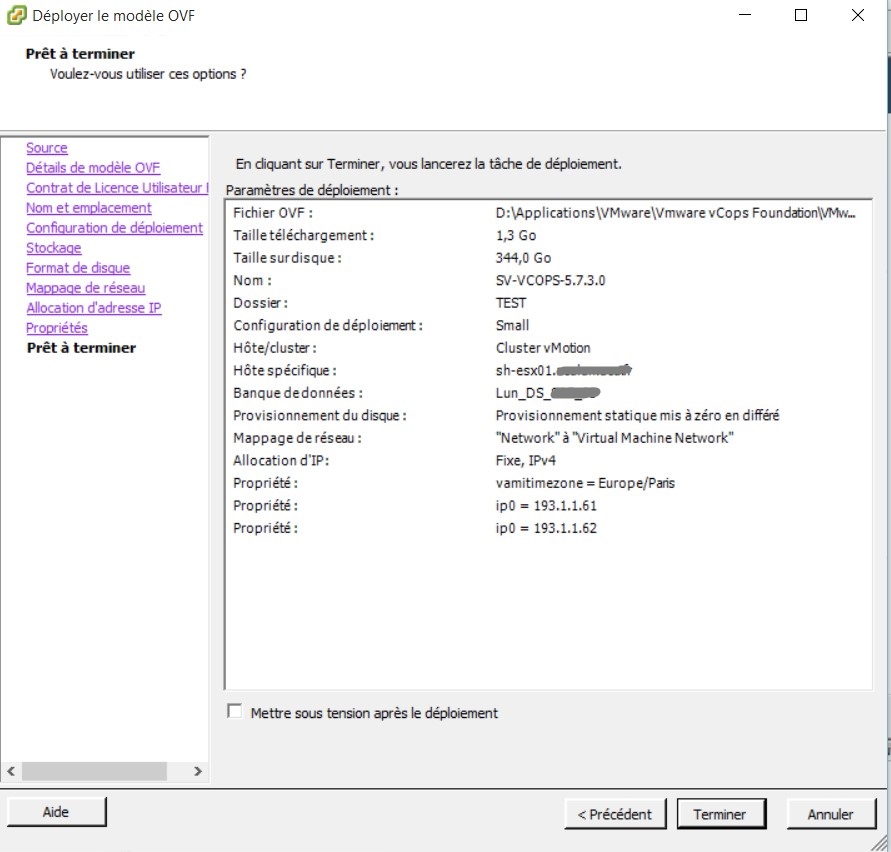Image resolution: width=891 pixels, height=852 pixels.
Task: Select the Lun_DS datastore value
Action: [547, 393]
